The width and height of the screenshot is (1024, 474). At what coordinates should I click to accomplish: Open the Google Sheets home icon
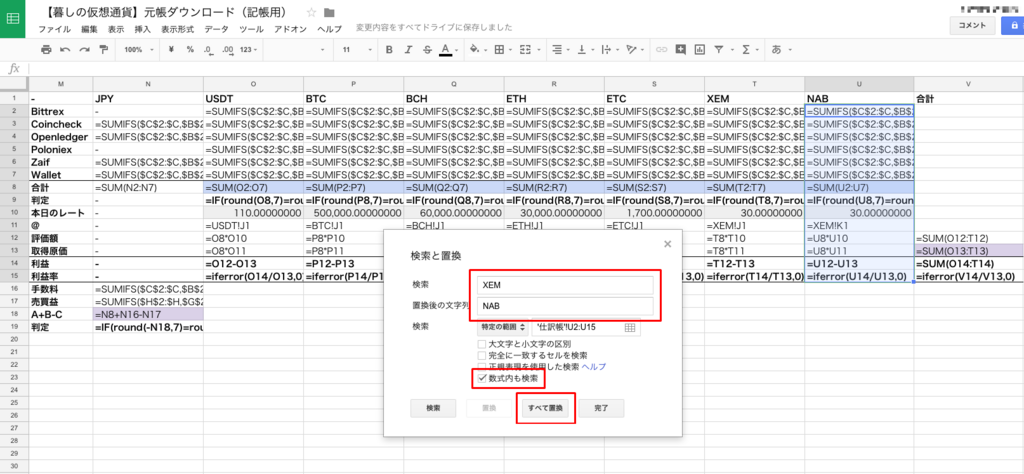click(x=12, y=19)
